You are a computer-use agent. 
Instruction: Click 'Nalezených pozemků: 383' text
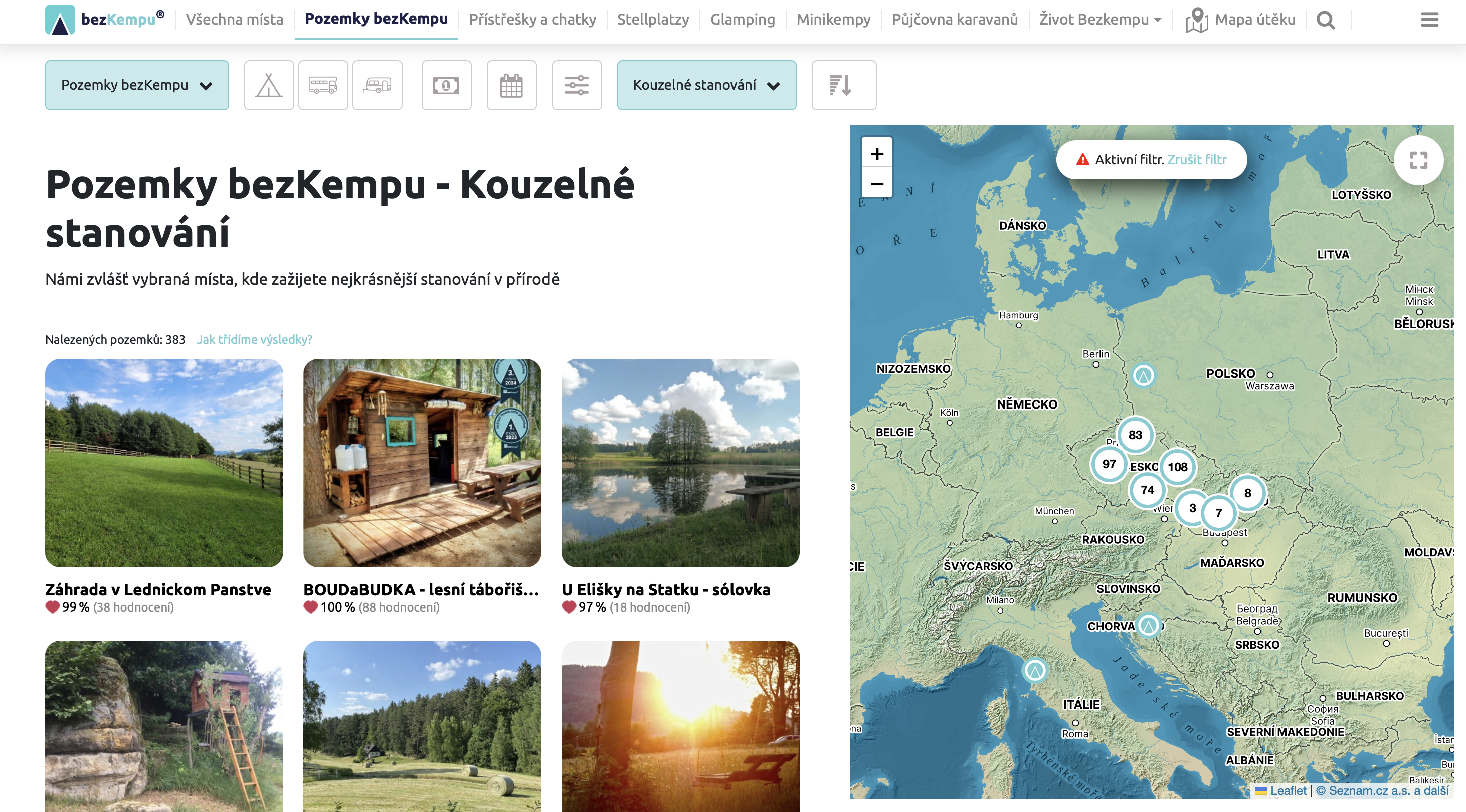tap(115, 340)
